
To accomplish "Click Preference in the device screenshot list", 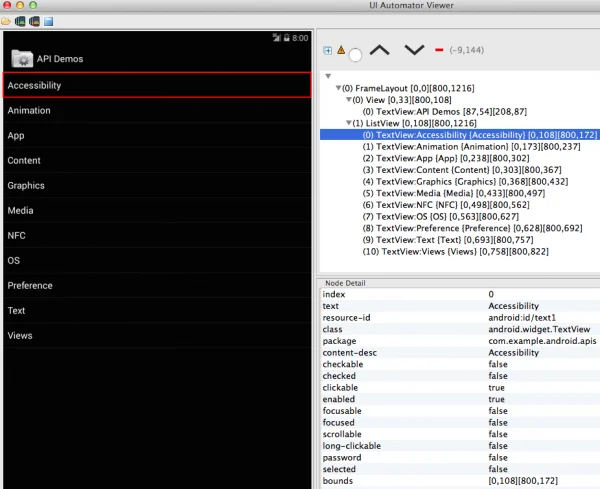I will pyautogui.click(x=157, y=285).
